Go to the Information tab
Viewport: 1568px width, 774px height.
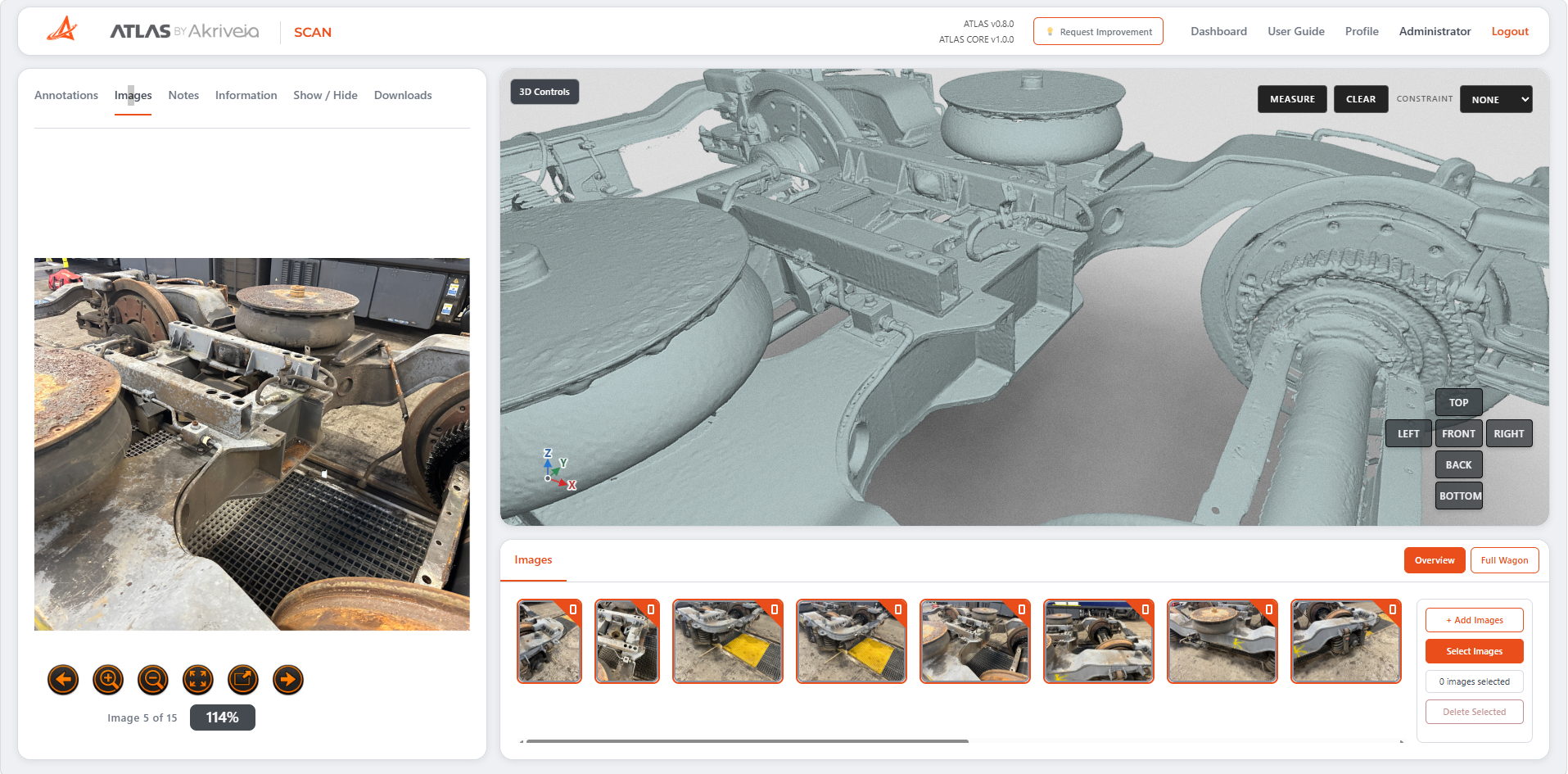(x=246, y=95)
